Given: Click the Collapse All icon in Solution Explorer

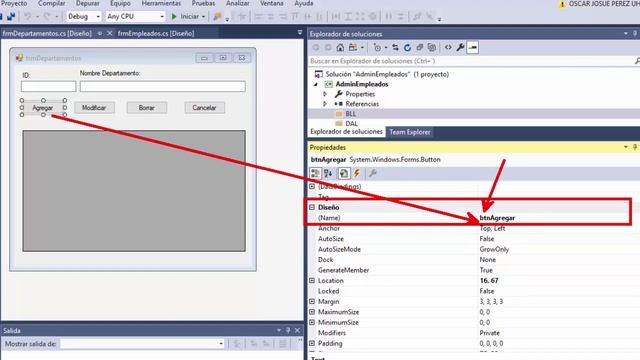Looking at the screenshot, I should click(420, 47).
